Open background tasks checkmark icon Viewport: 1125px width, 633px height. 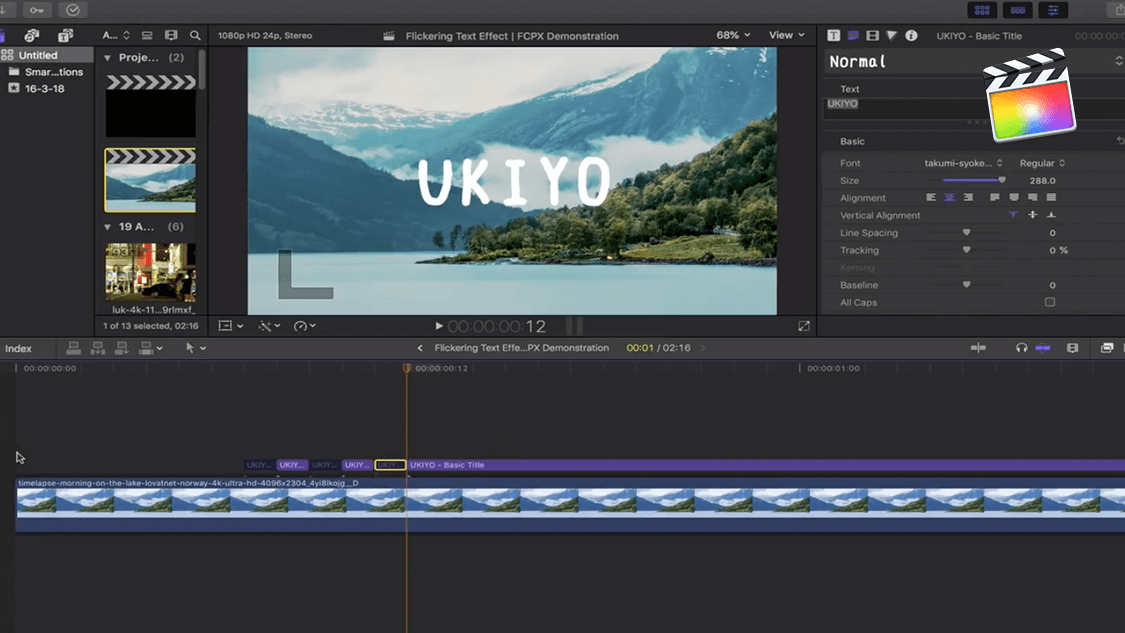73,10
